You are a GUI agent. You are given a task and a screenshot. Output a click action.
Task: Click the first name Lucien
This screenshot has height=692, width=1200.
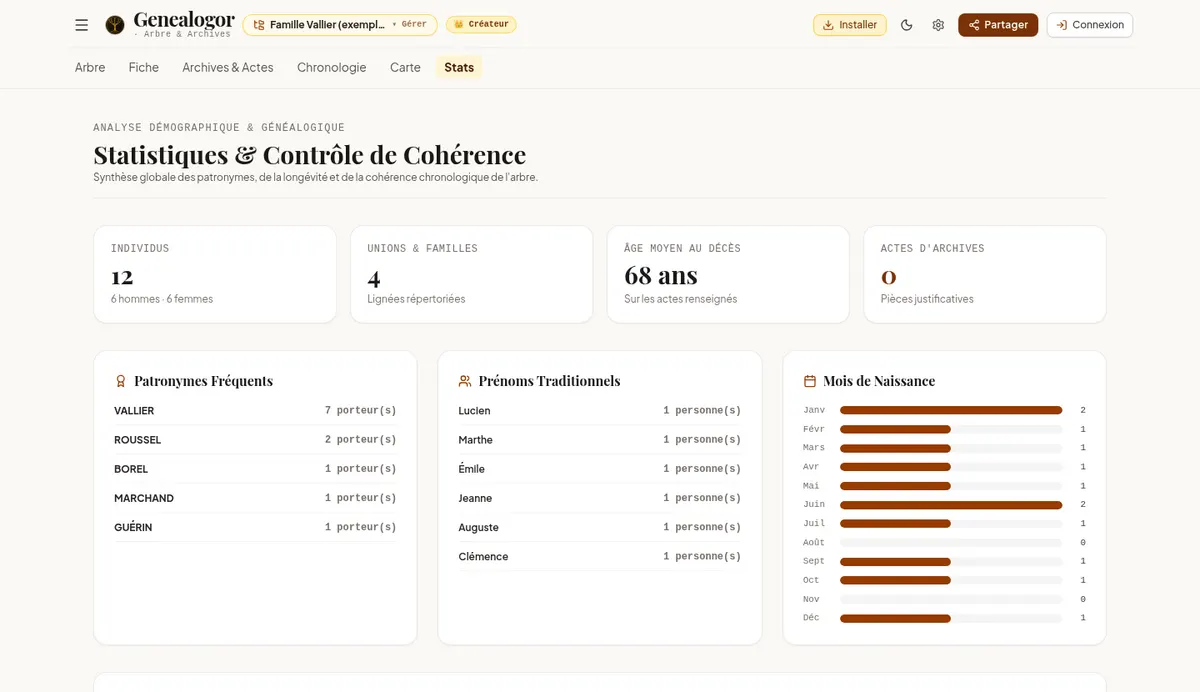click(x=474, y=411)
